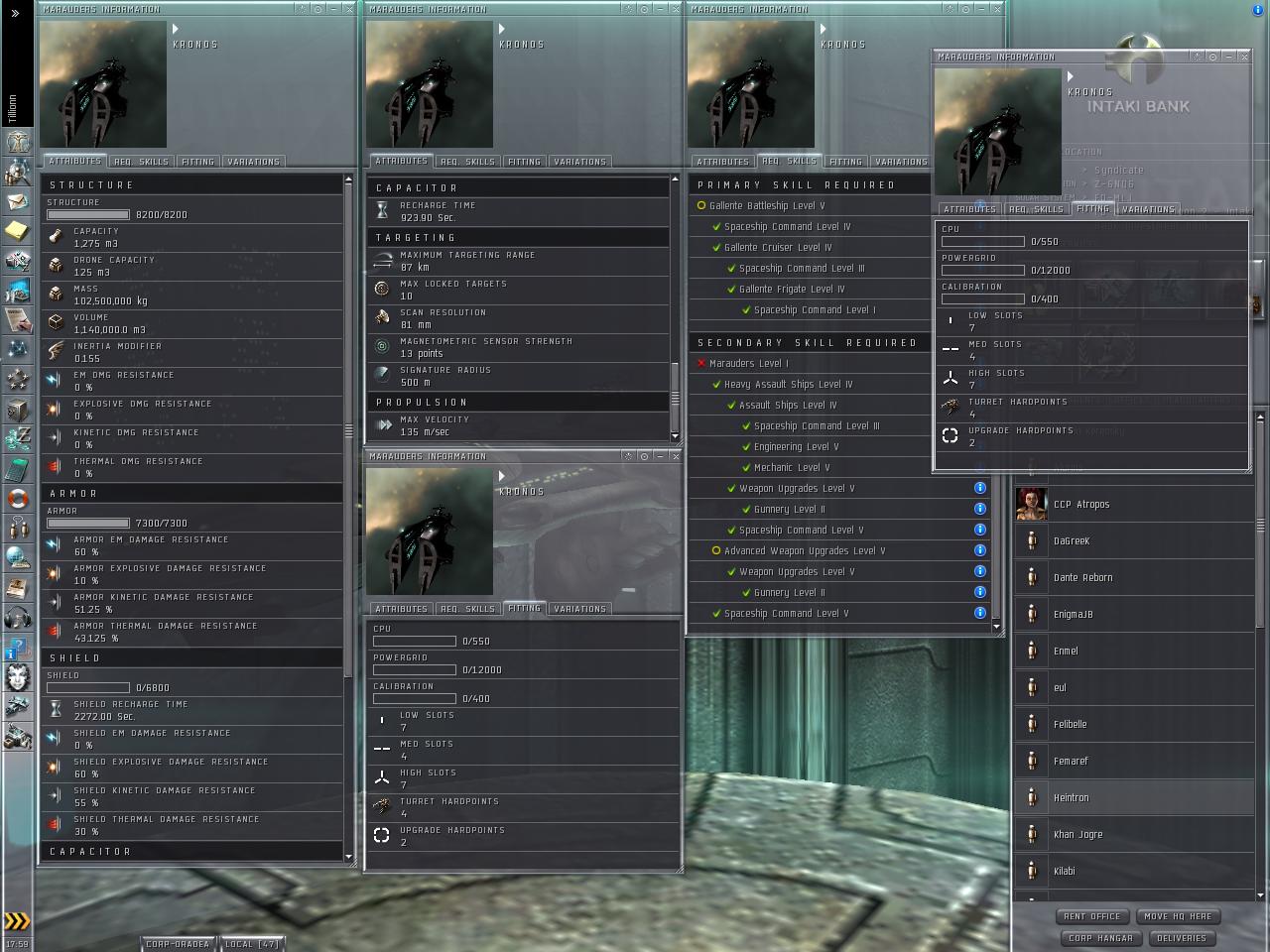Image resolution: width=1270 pixels, height=952 pixels.
Task: Click info icon beside Advanced Weapon Upgrades Level V
Action: coord(980,550)
